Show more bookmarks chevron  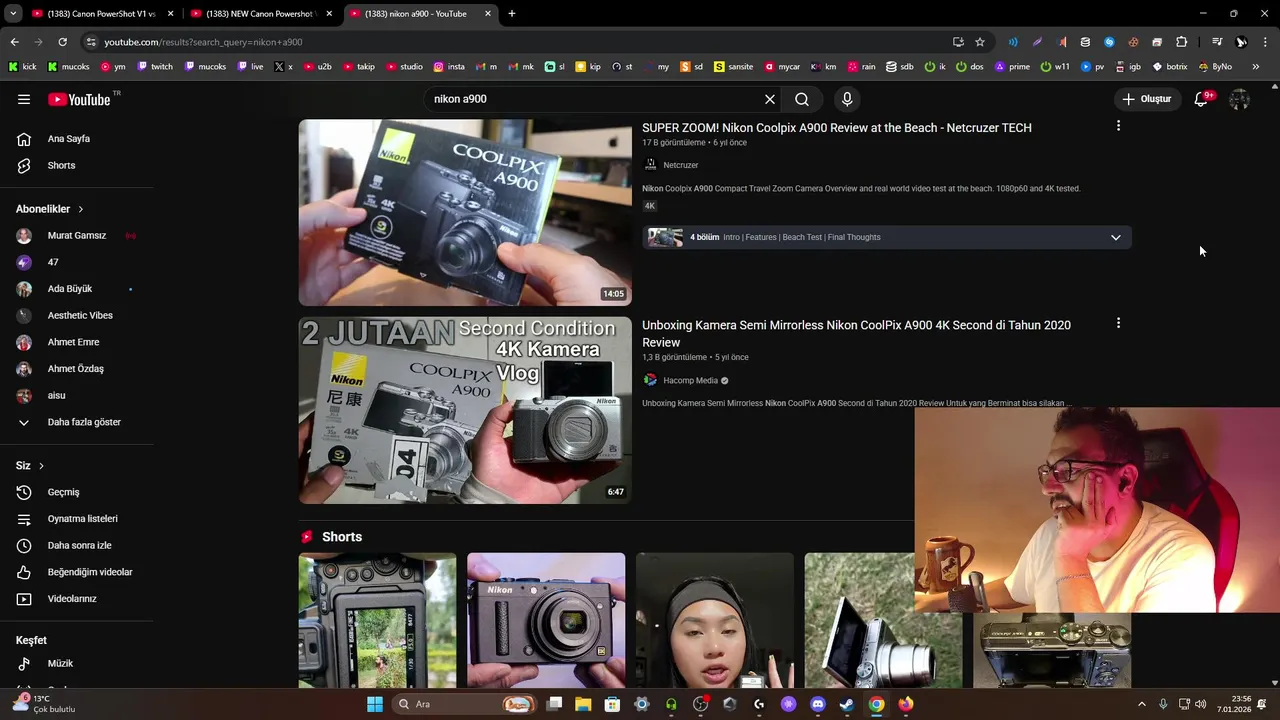1256,67
